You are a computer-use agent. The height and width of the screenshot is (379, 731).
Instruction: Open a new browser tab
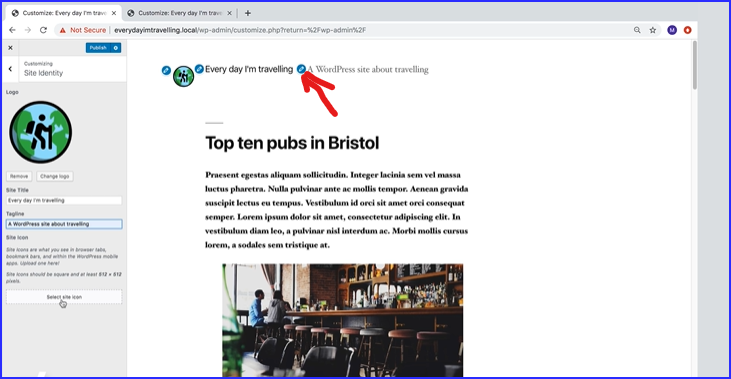click(248, 13)
